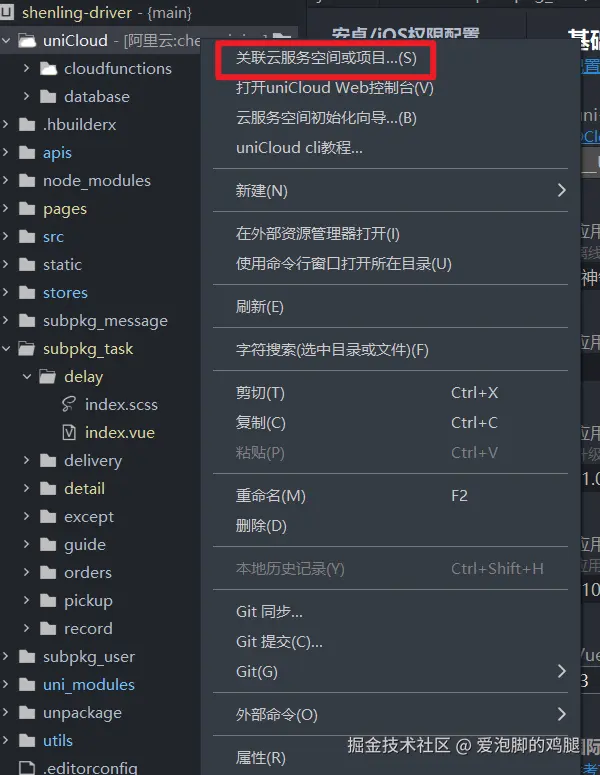Click the index.scss Sass file icon
The image size is (600, 775).
[x=69, y=404]
